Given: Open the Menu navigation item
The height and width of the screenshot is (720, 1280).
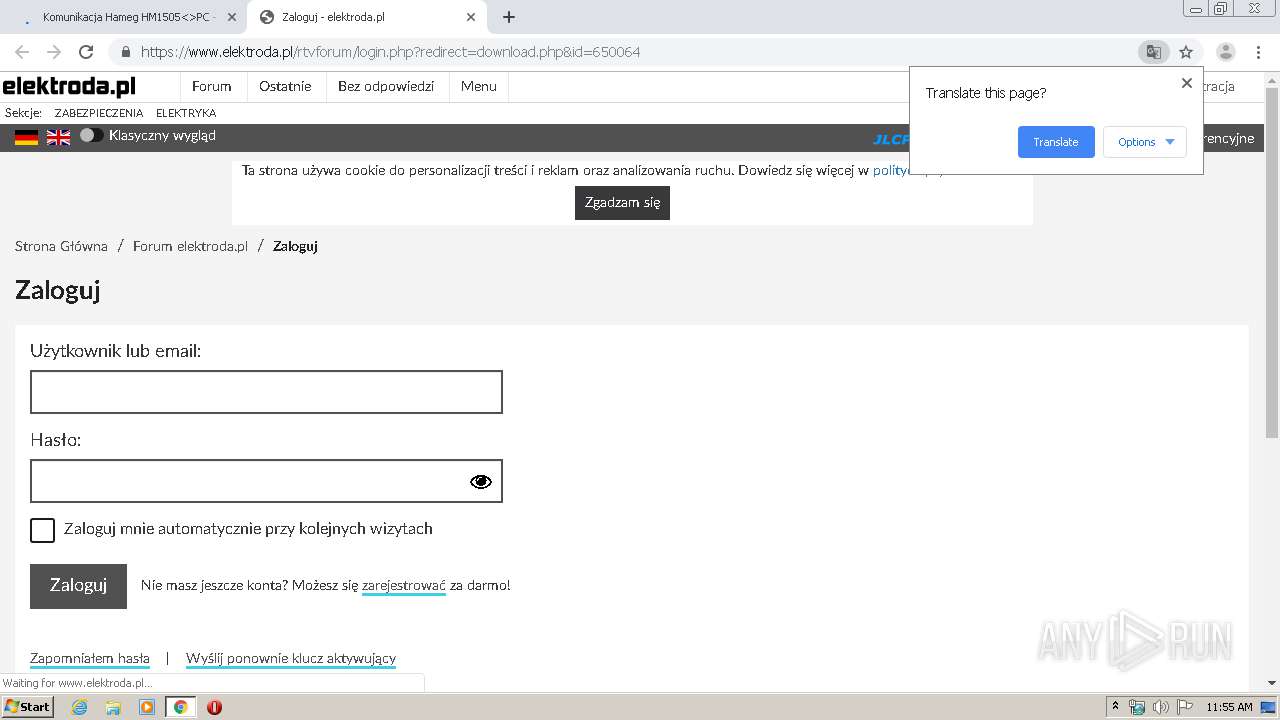Looking at the screenshot, I should pyautogui.click(x=479, y=87).
